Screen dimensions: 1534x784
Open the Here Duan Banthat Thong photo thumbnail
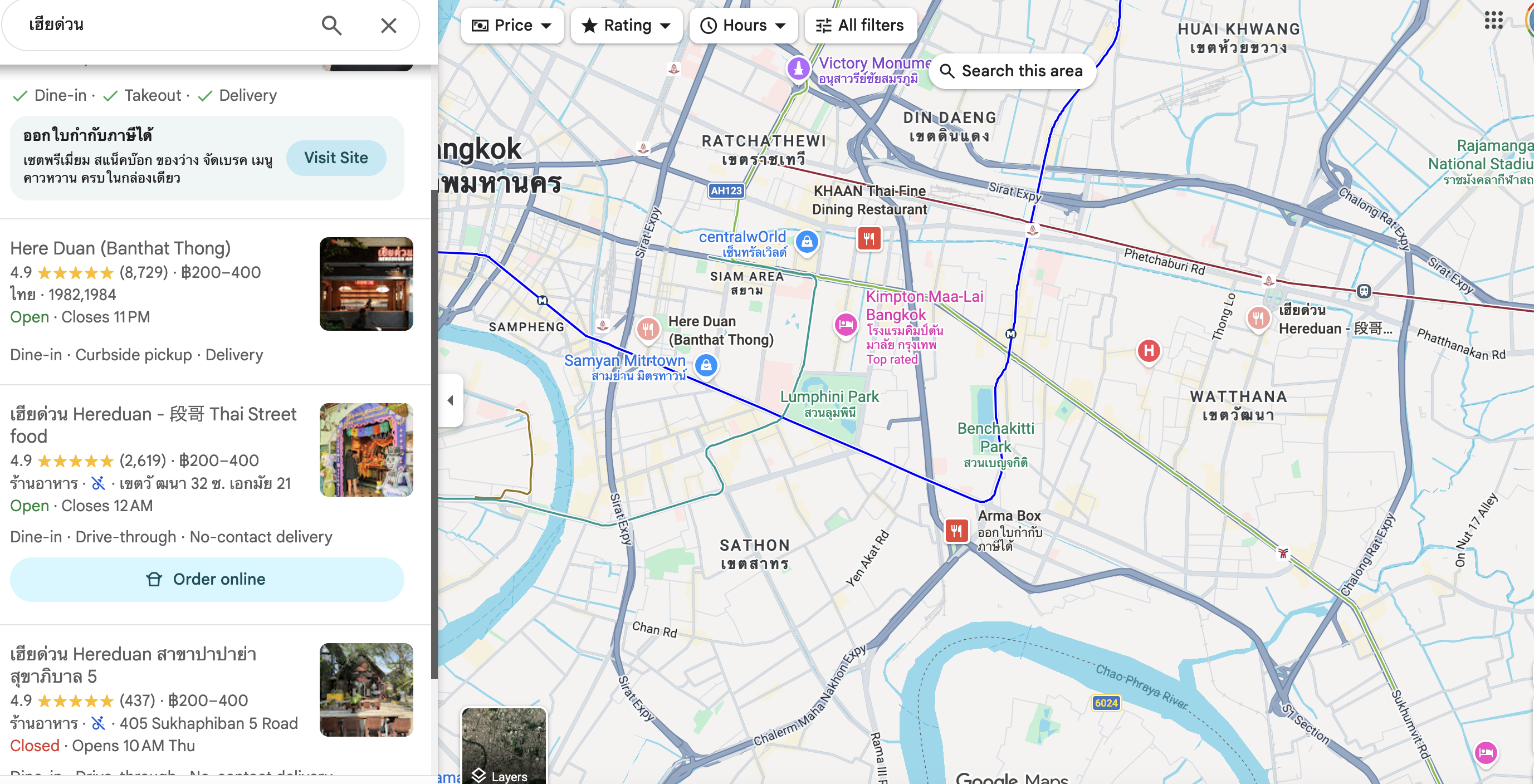click(365, 284)
